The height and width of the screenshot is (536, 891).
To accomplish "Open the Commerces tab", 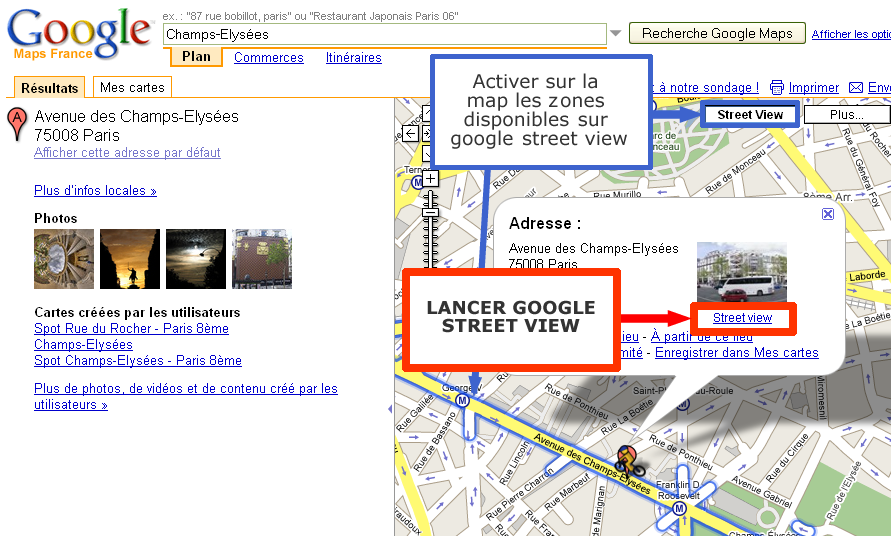I will coord(269,57).
